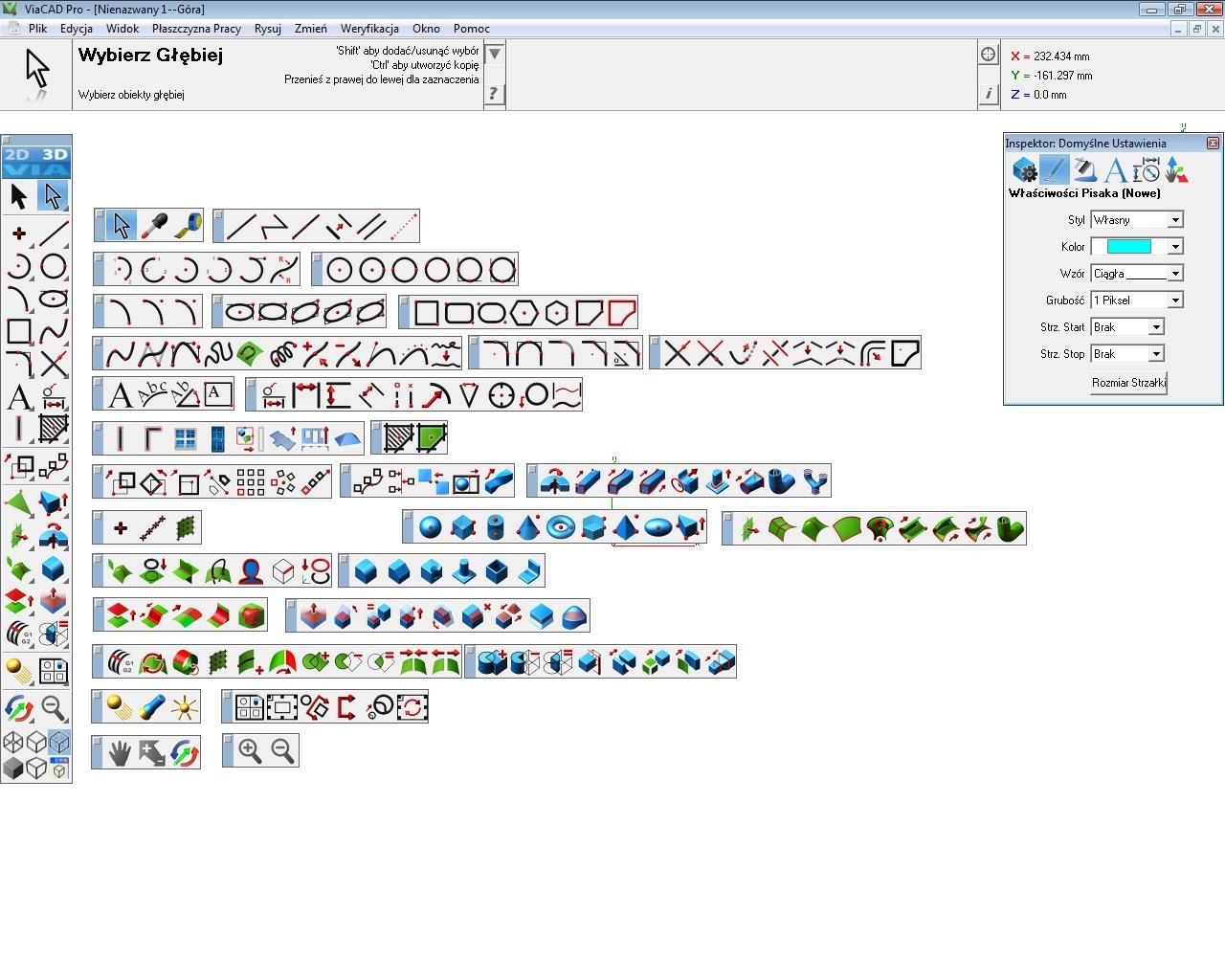Toggle the 2D/3D VIA mode switch
This screenshot has width=1225, height=980.
coord(36,161)
